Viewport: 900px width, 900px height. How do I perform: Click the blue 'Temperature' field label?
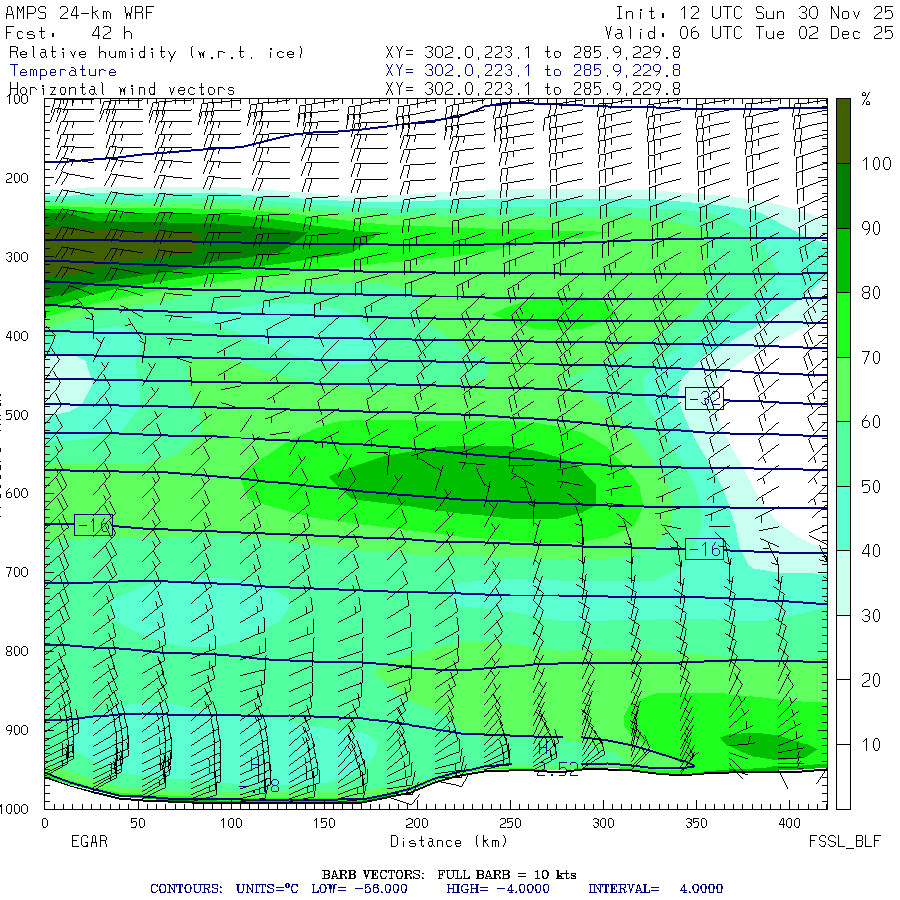click(63, 71)
